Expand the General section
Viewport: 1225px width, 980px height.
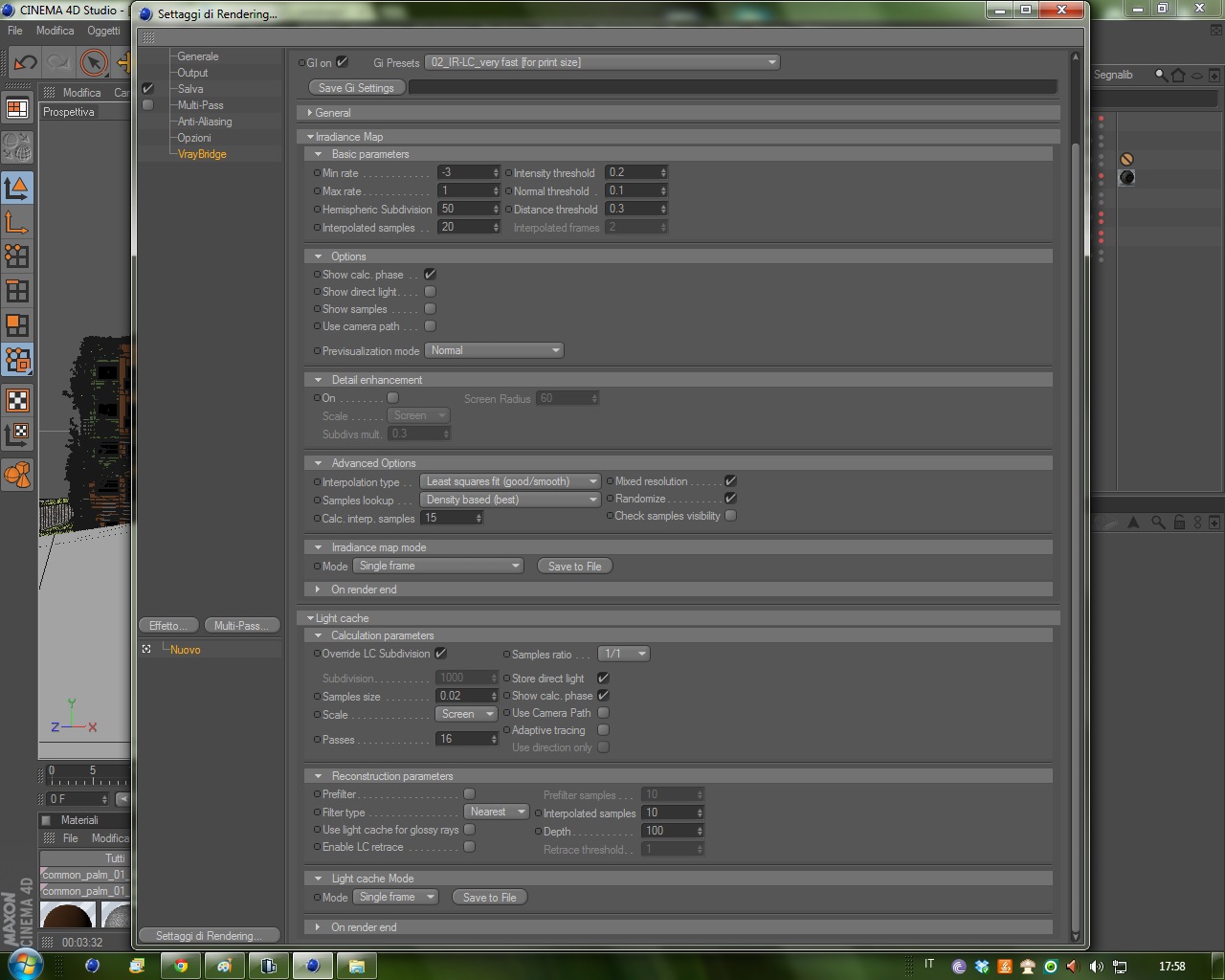click(333, 113)
